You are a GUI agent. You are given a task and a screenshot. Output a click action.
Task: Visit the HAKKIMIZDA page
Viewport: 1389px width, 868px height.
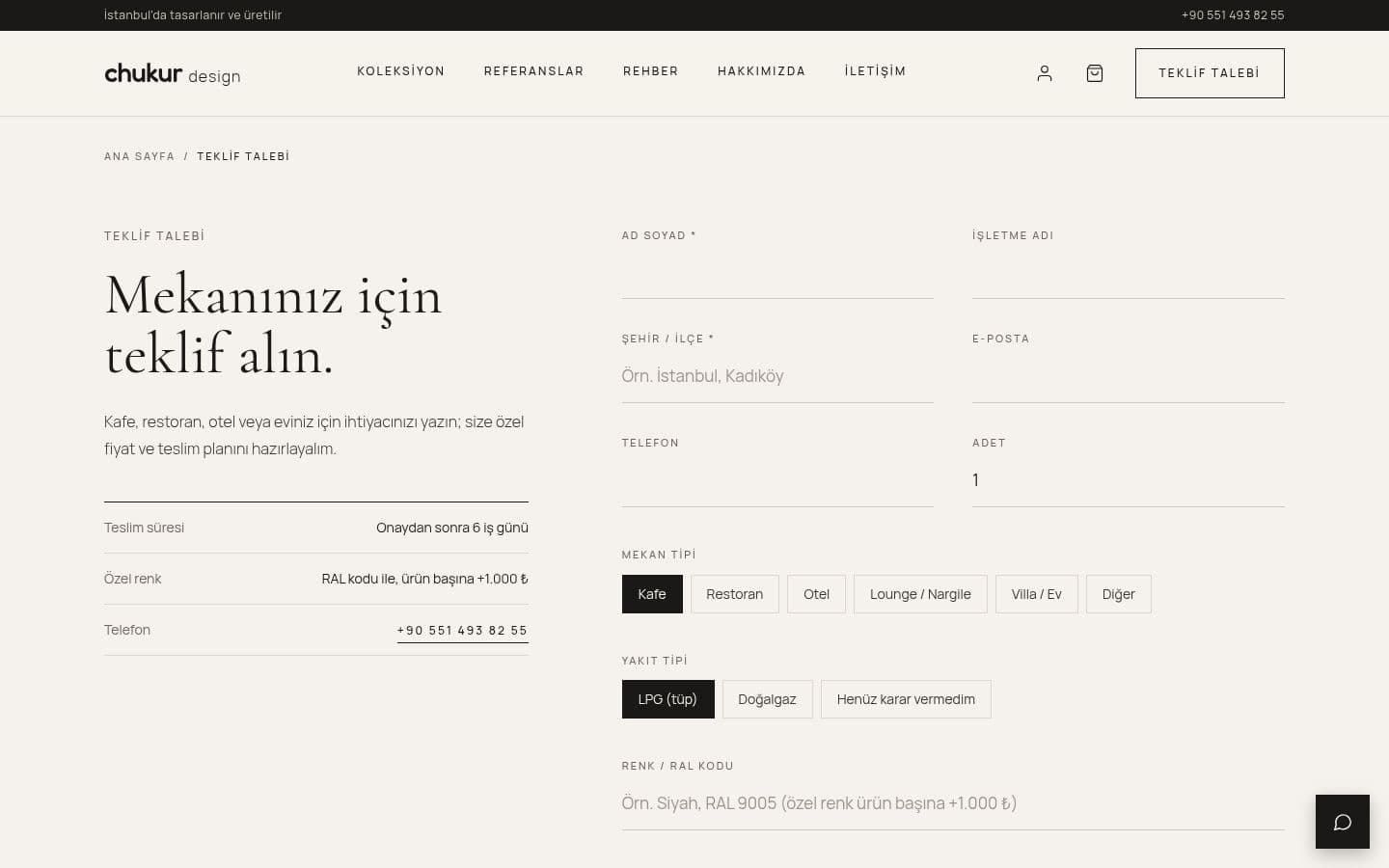pyautogui.click(x=762, y=71)
